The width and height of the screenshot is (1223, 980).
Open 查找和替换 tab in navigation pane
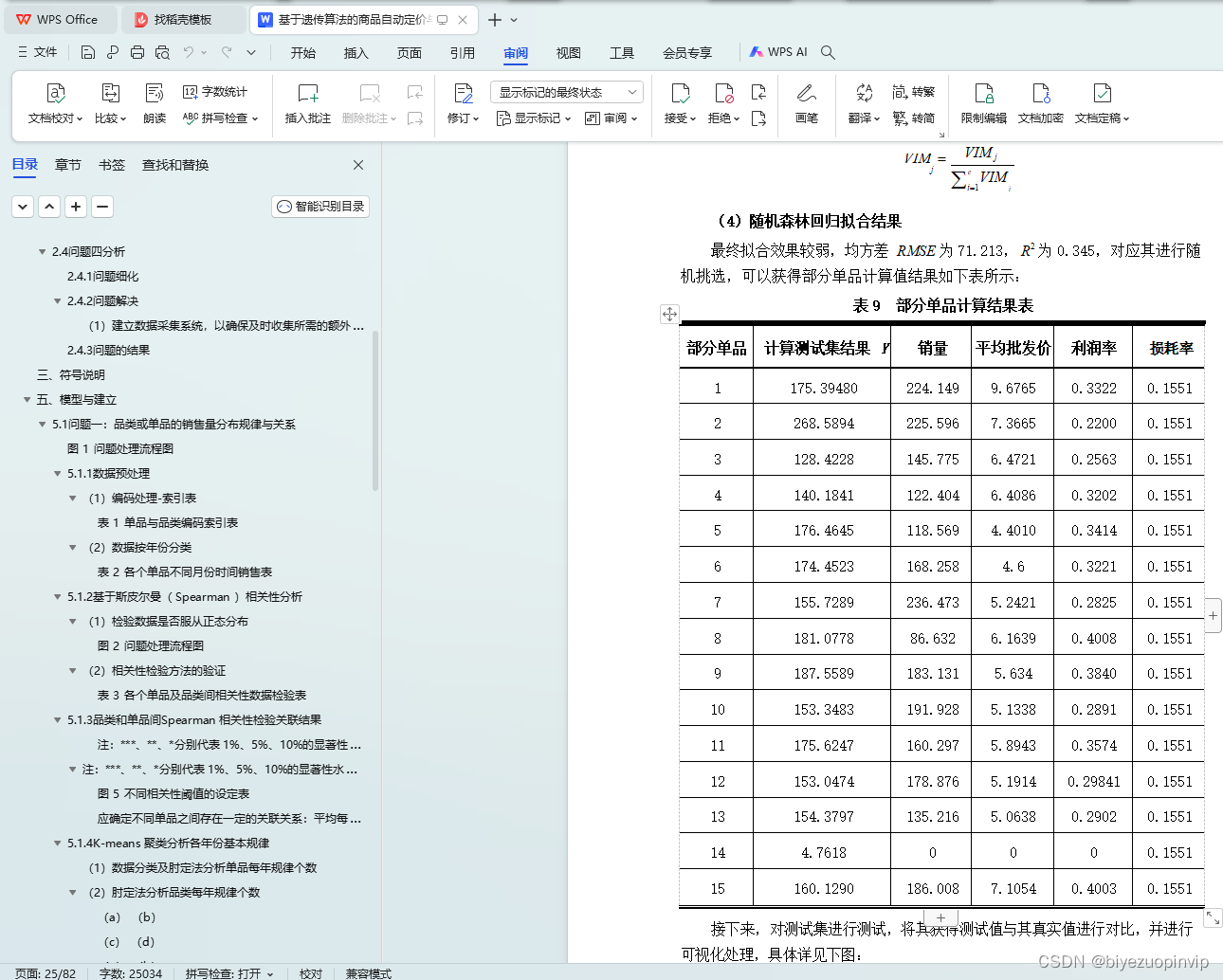point(175,165)
